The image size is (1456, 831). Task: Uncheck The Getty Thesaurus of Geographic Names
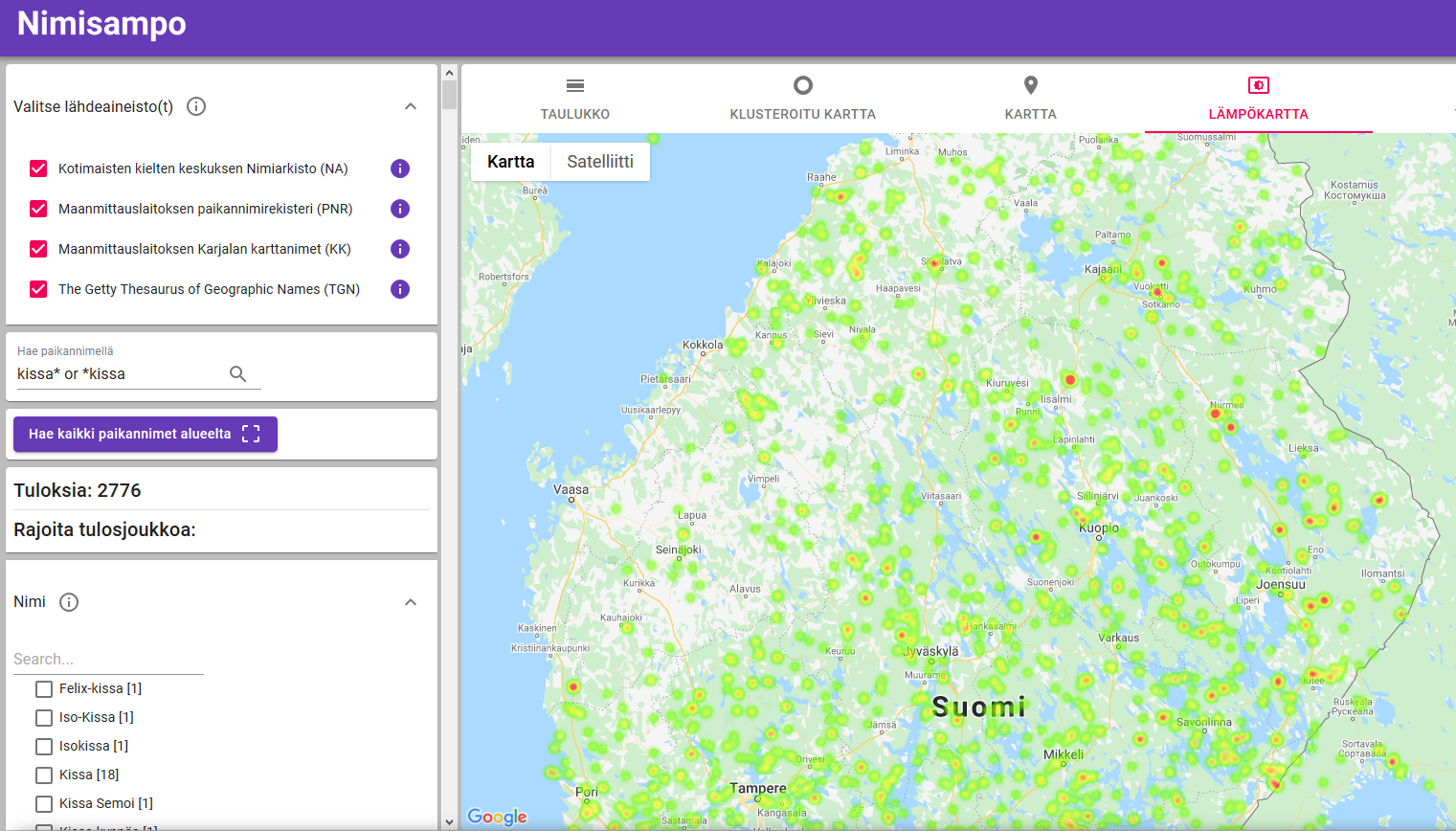[38, 289]
